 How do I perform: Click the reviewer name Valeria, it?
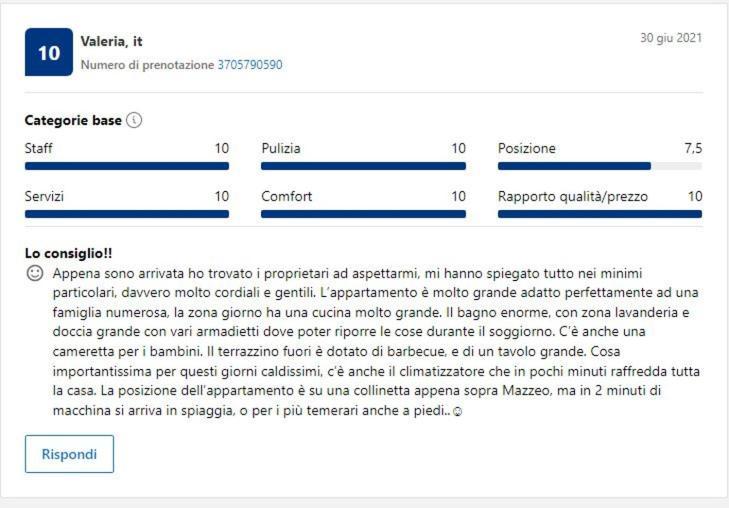(111, 41)
